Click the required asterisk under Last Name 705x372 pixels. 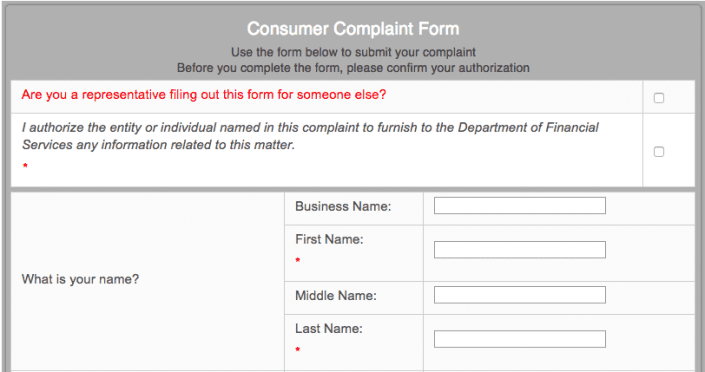pos(298,350)
